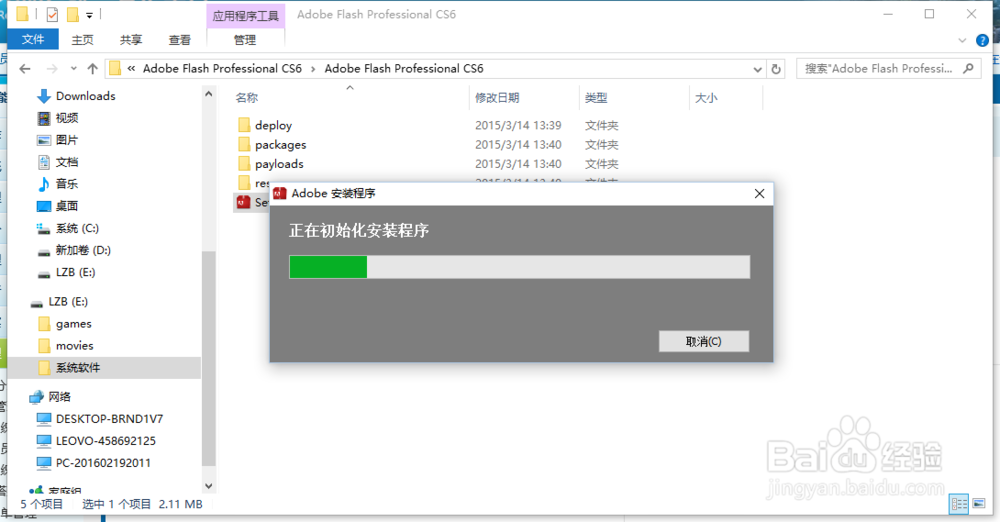Viewport: 1000px width, 522px height.
Task: Refresh the current folder view
Action: 776,69
